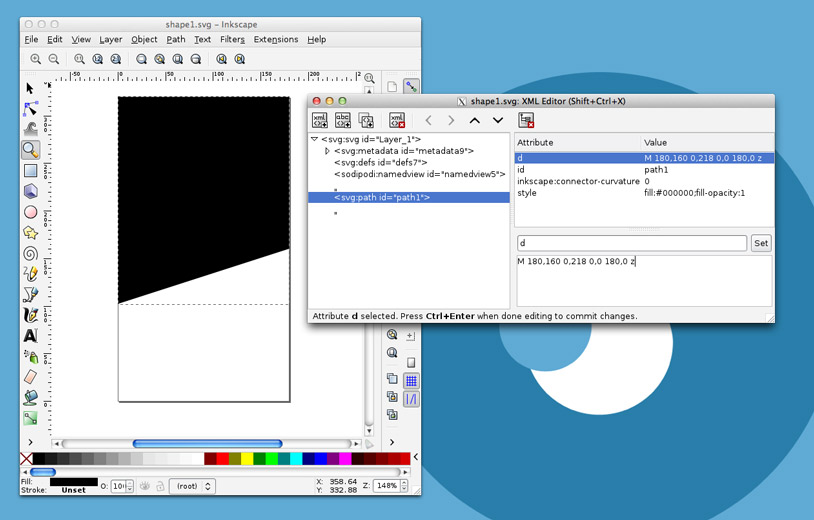Click the Zoom Out toolbar icon
Viewport: 814px width, 520px height.
(x=53, y=59)
